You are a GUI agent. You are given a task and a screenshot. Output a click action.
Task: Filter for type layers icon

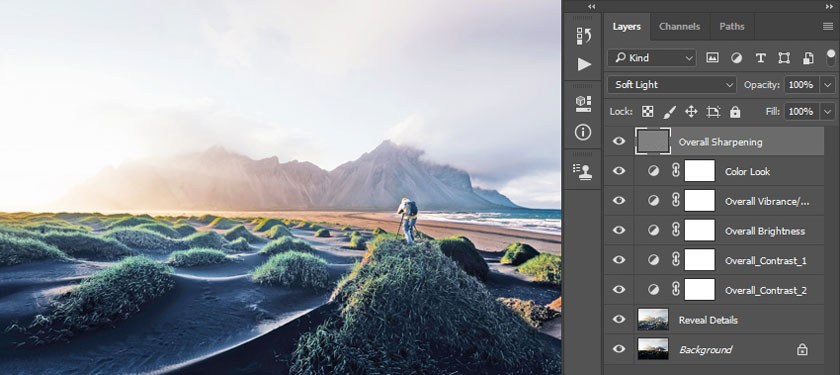[x=760, y=58]
